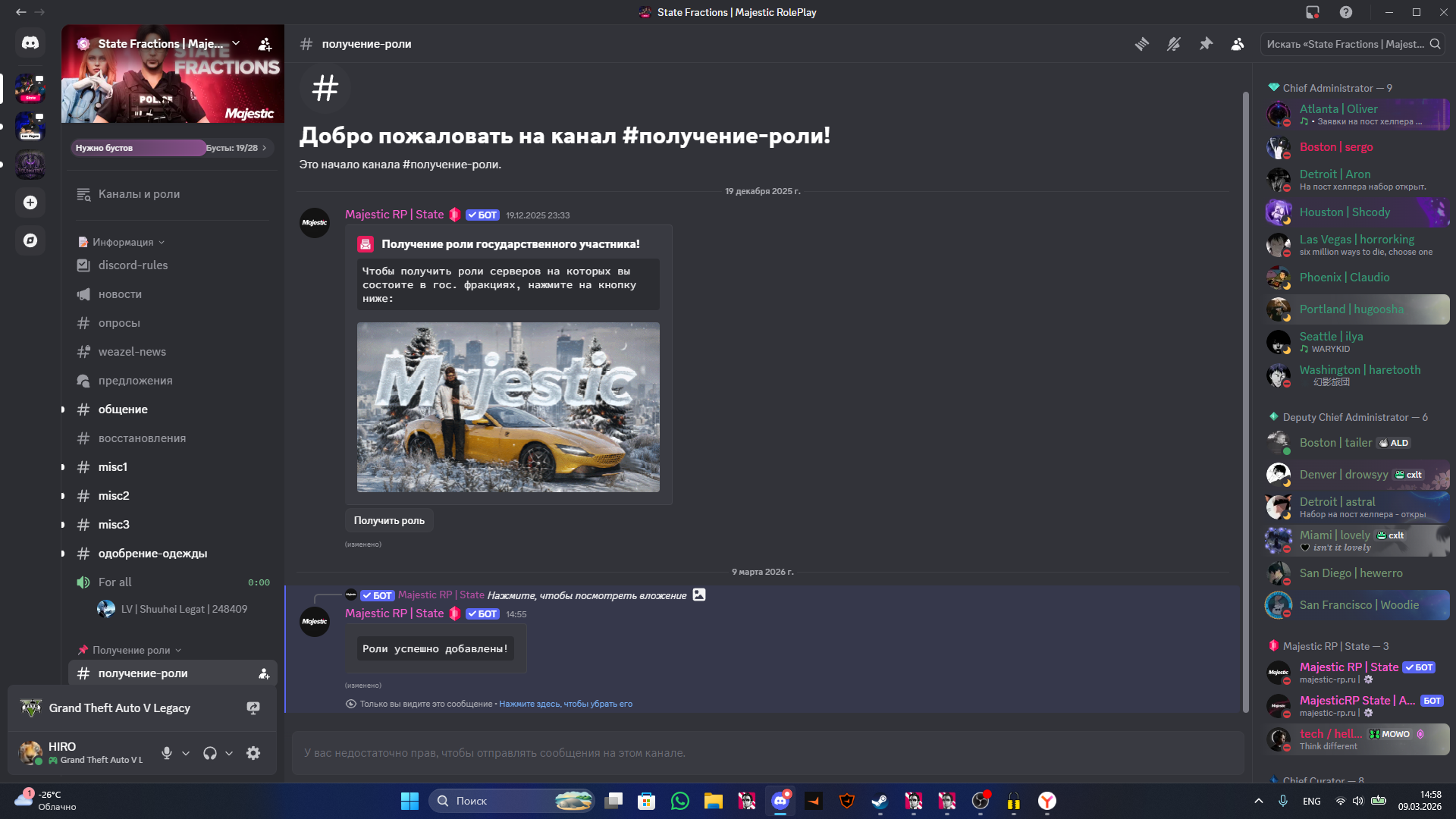This screenshot has width=1456, height=819.
Task: Click the notification settings bell icon
Action: pos(1173,44)
